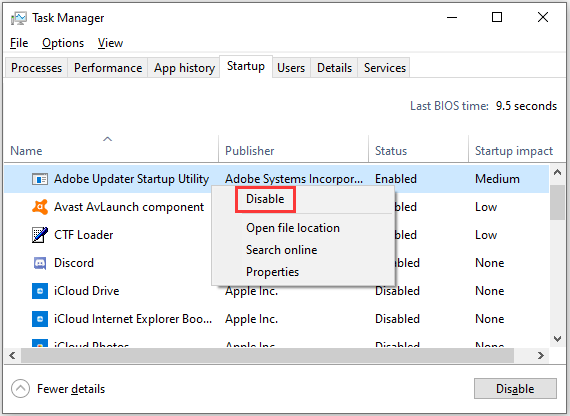Viewport: 570px width, 416px height.
Task: Select the Avast AvLaunch component row
Action: click(x=277, y=207)
